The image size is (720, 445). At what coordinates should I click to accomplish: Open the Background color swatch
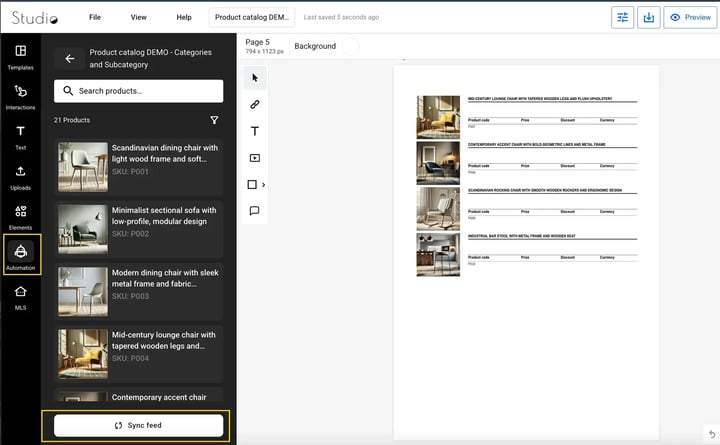[351, 46]
